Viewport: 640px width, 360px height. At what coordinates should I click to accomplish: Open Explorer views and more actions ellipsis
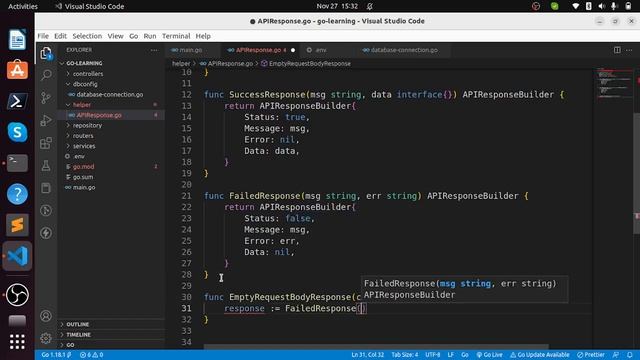[x=154, y=50]
